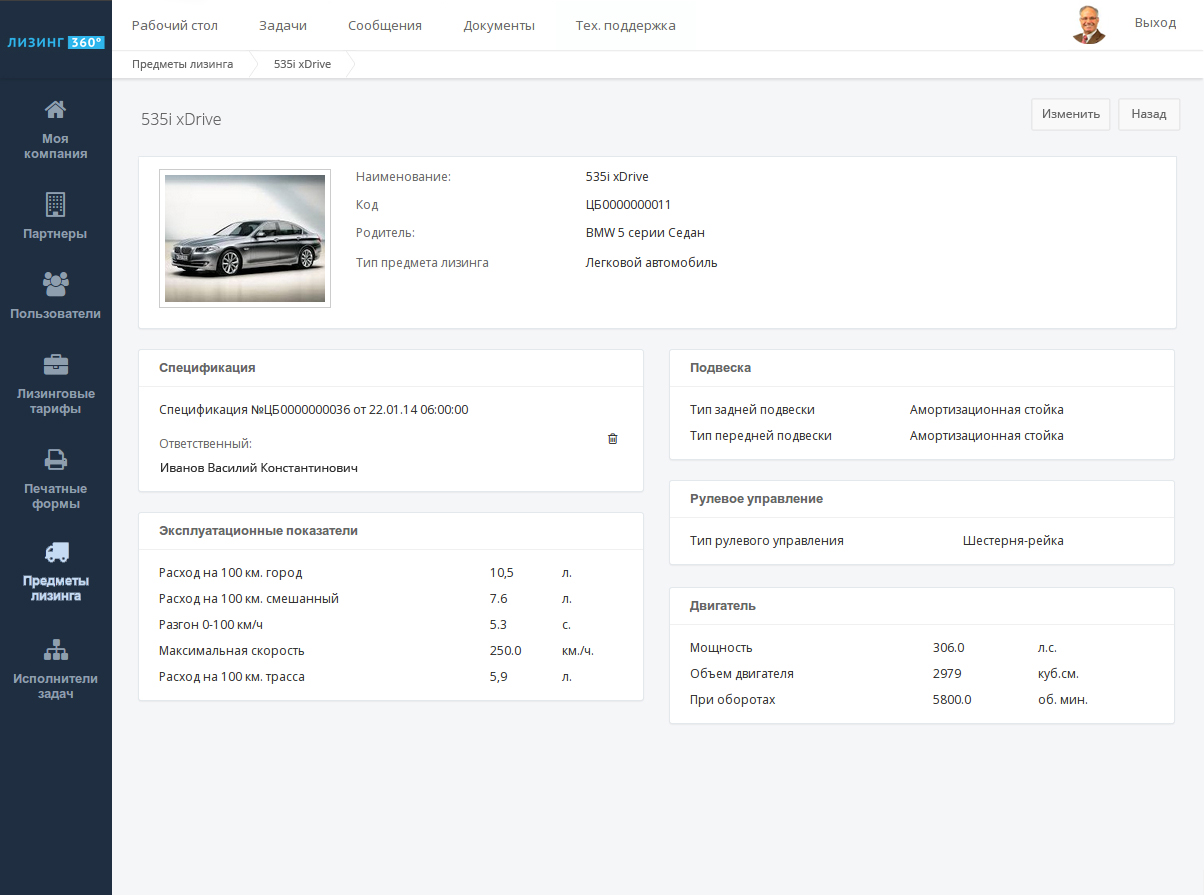Screen dimensions: 1204x895
Task: Open the Лизинговые тарифы briefcase icon
Action: point(56,364)
